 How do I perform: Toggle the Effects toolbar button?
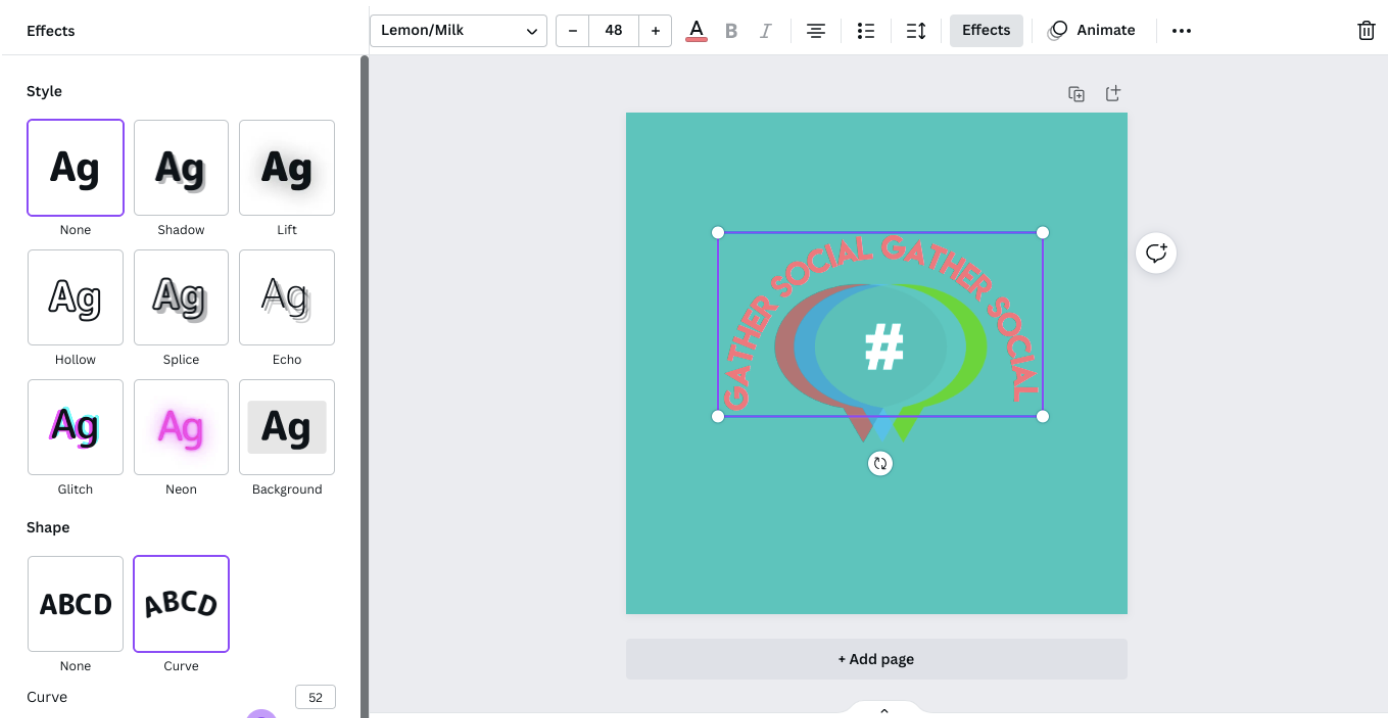point(986,31)
